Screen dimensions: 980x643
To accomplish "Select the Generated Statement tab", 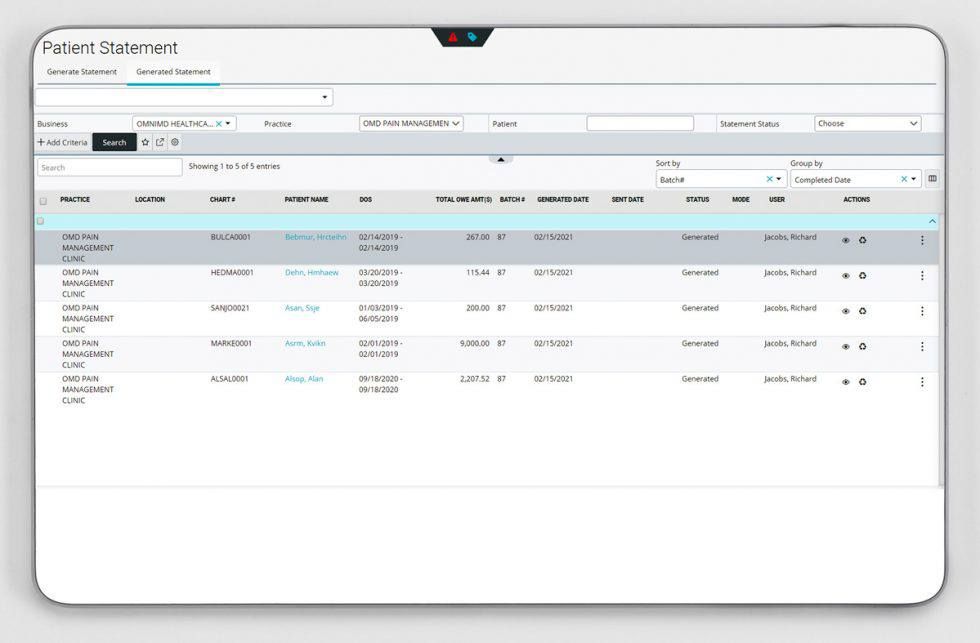I will tap(173, 72).
